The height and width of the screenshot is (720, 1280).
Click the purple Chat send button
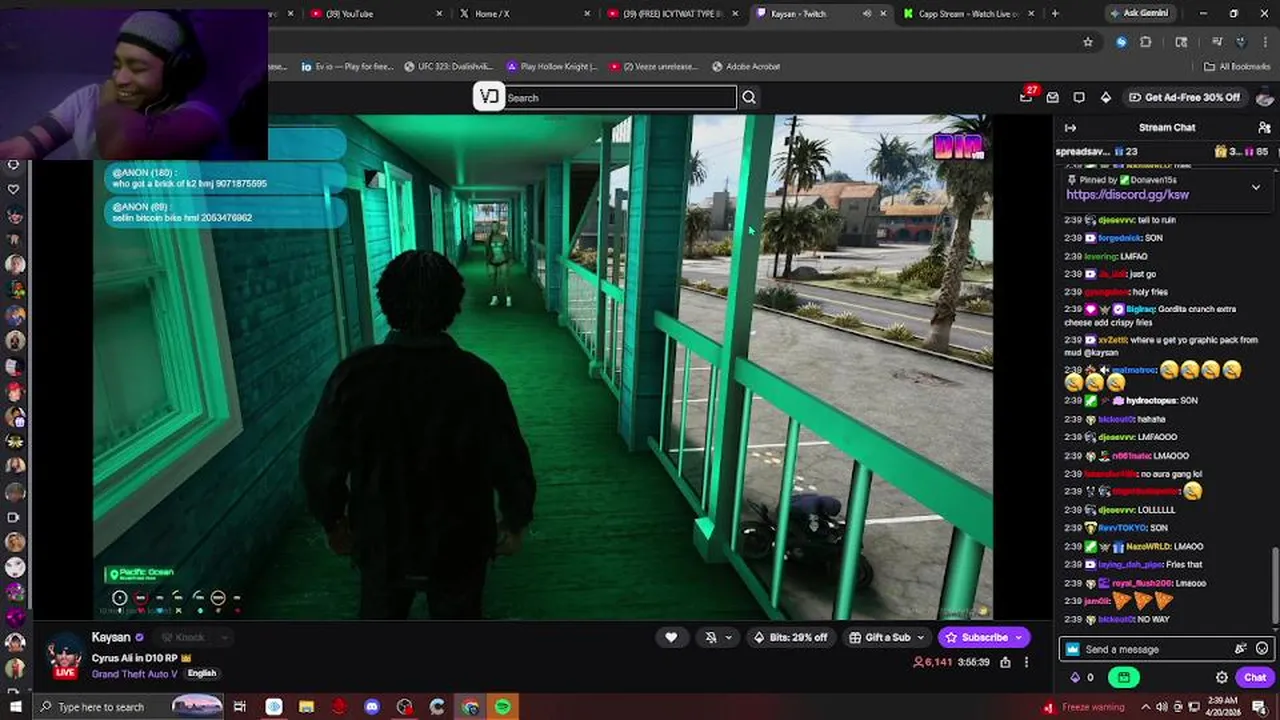tap(1255, 677)
